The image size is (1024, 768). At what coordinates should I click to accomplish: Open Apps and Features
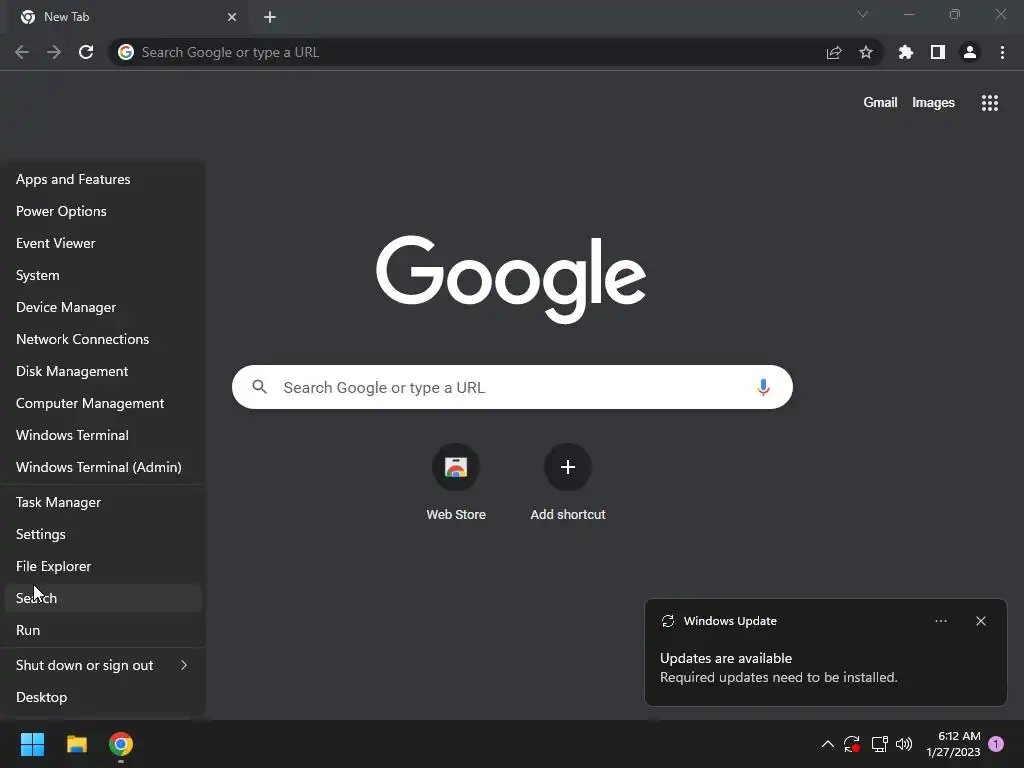[103, 180]
